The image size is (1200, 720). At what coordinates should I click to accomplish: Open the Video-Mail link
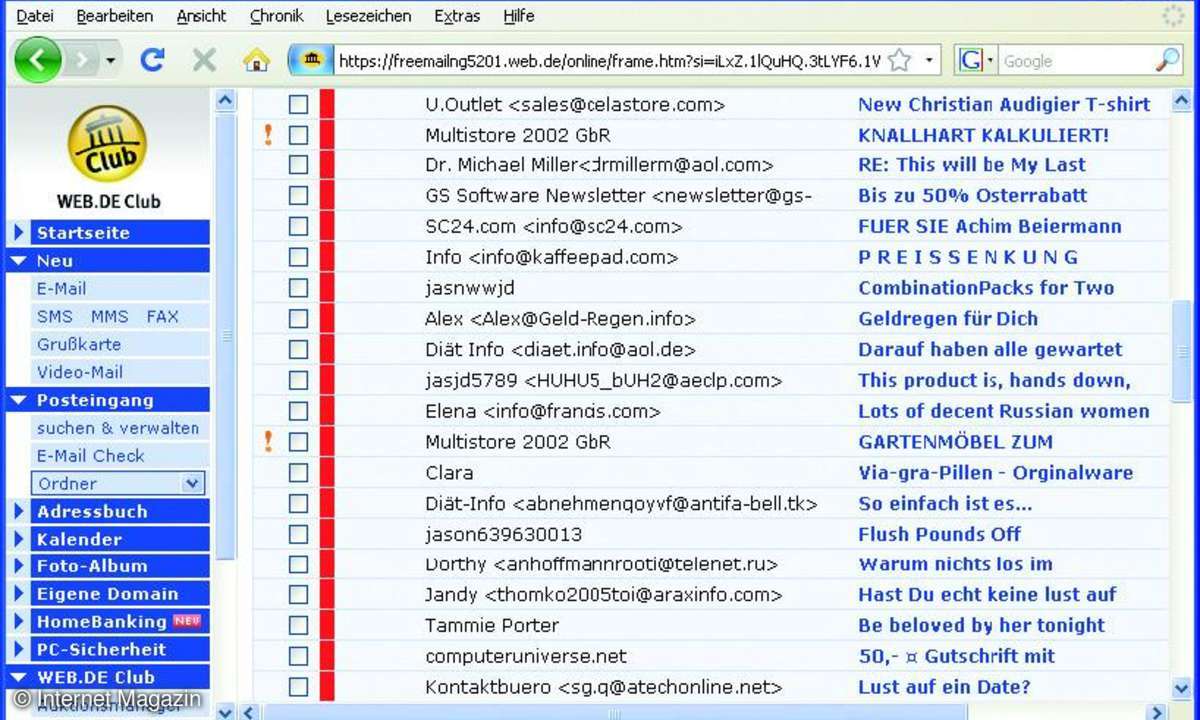point(80,372)
